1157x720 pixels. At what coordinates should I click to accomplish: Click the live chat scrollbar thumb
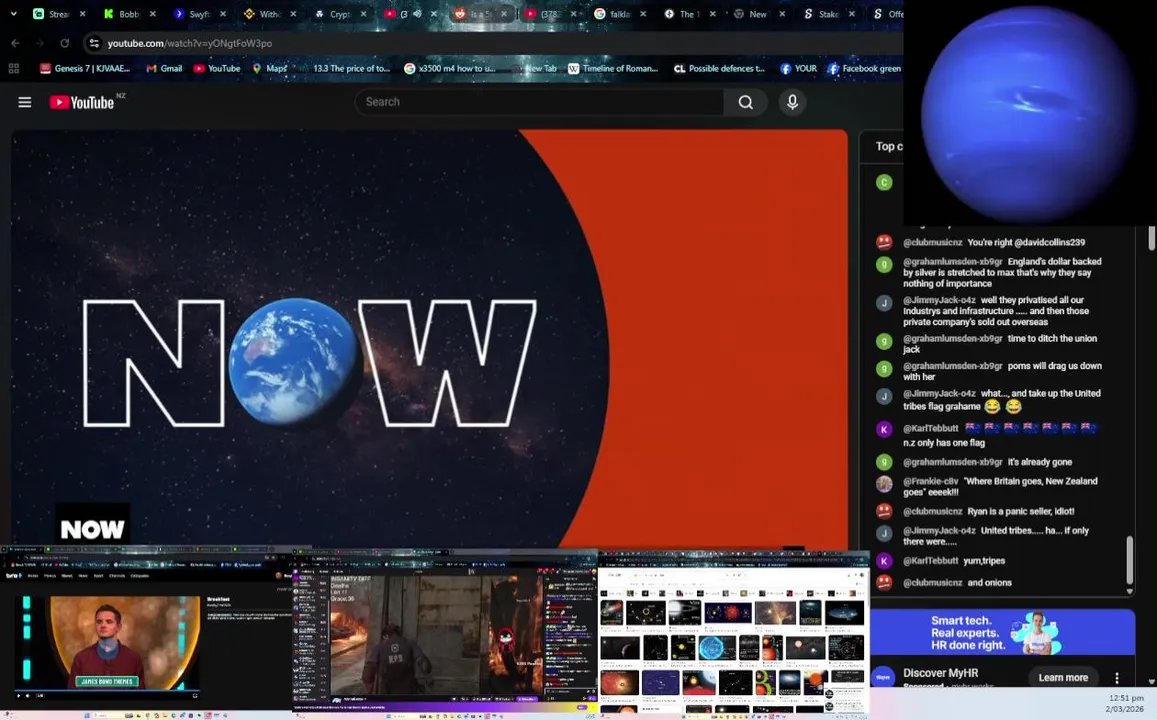[1129, 561]
